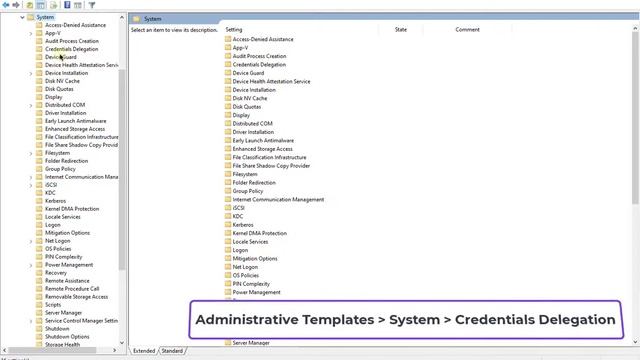
Task: Select Early Launch Antimalware in the tree
Action: coord(76,121)
